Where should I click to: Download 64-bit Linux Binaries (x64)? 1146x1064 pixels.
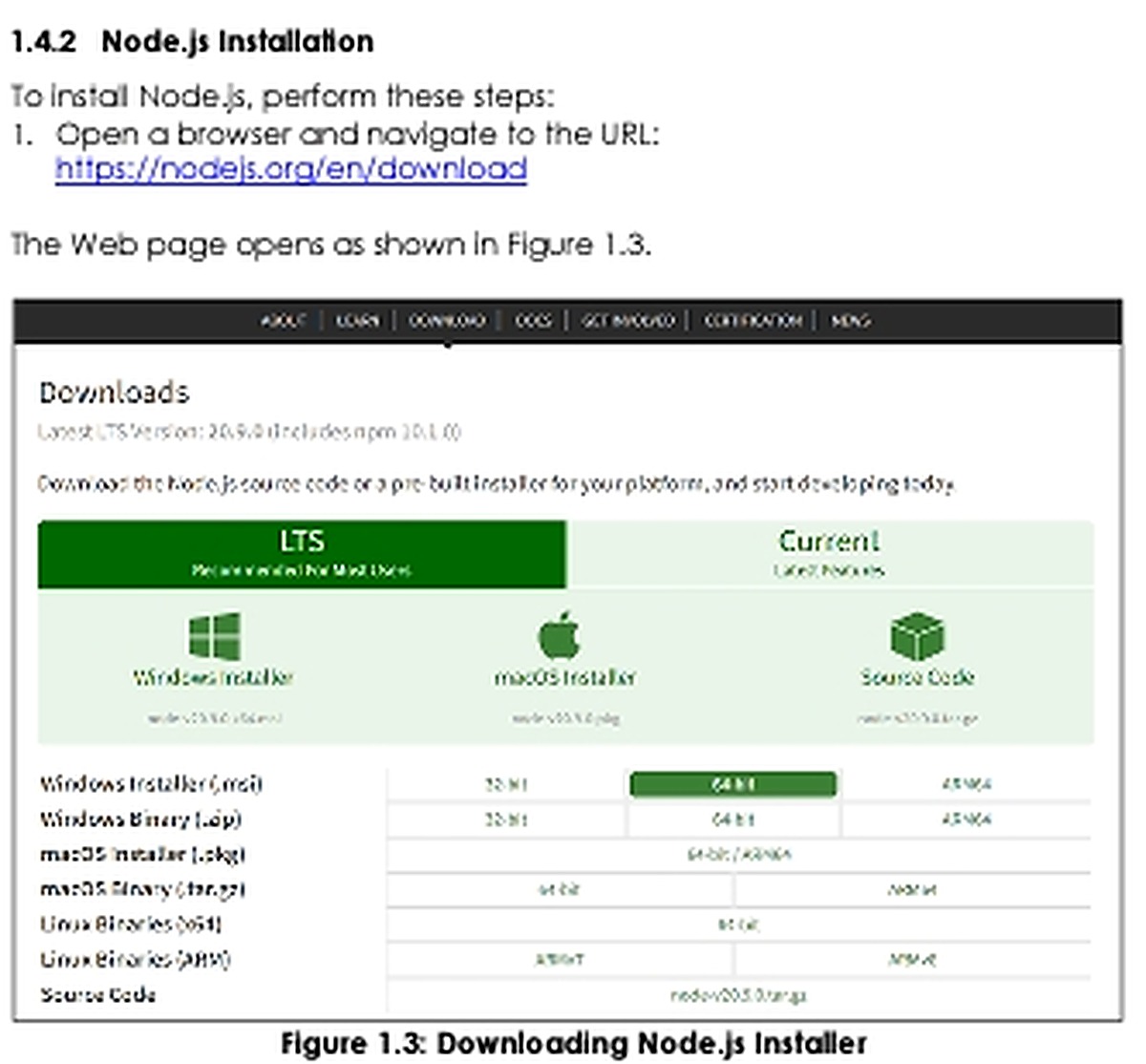(x=738, y=925)
